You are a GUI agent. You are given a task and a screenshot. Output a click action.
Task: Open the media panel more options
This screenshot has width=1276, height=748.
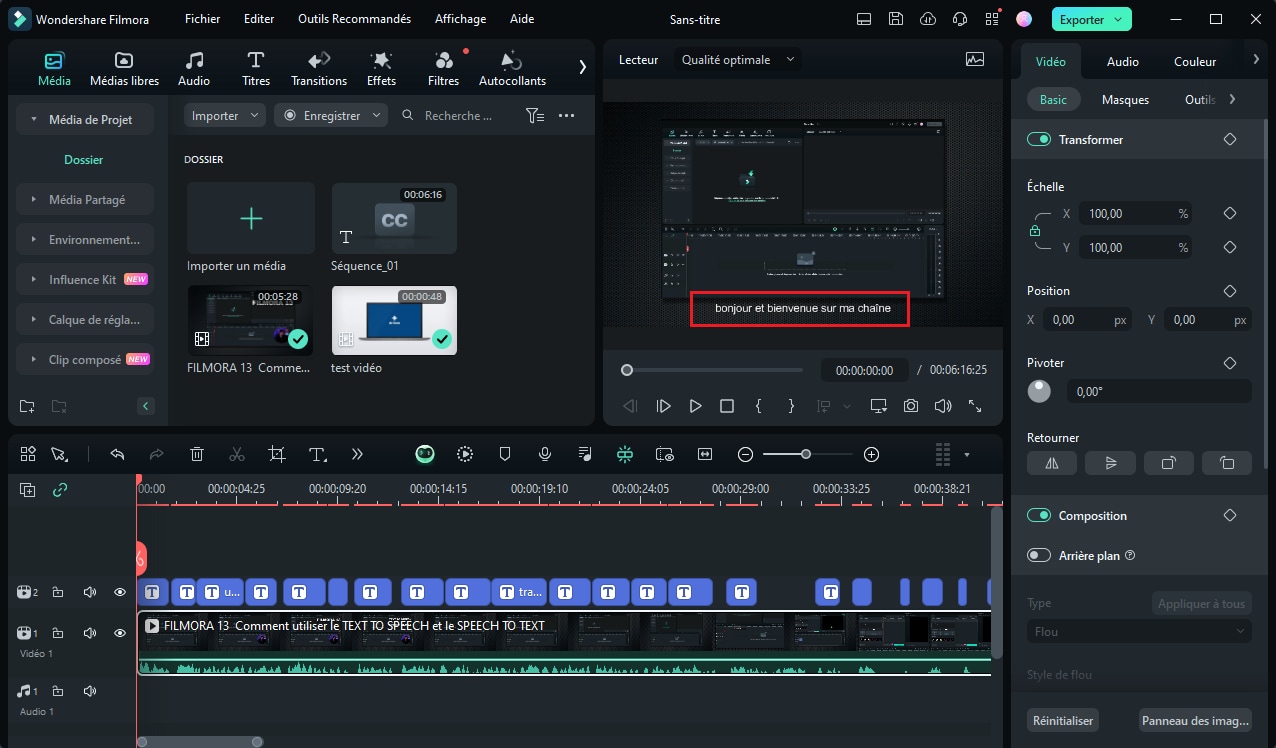(566, 116)
